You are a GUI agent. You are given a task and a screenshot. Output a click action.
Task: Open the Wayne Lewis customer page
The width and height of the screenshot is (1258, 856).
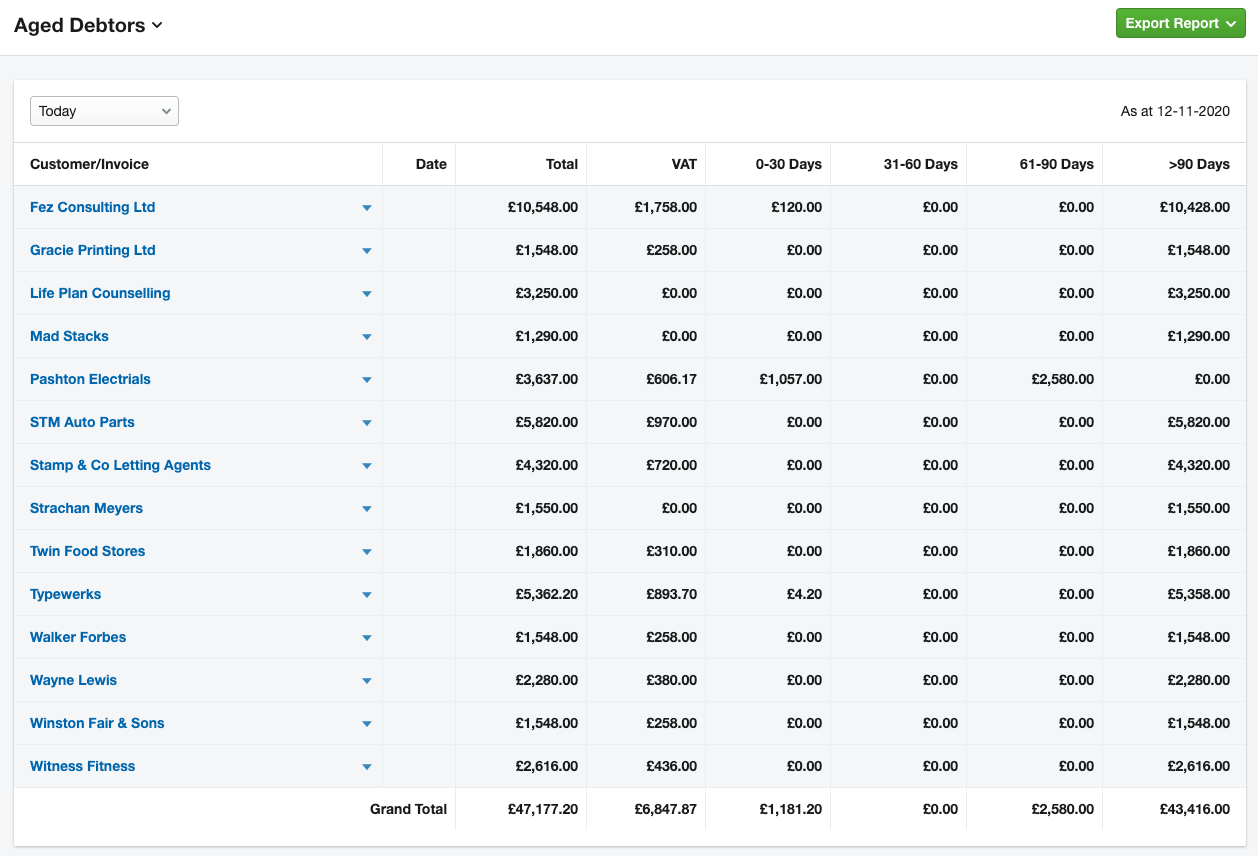coord(73,680)
